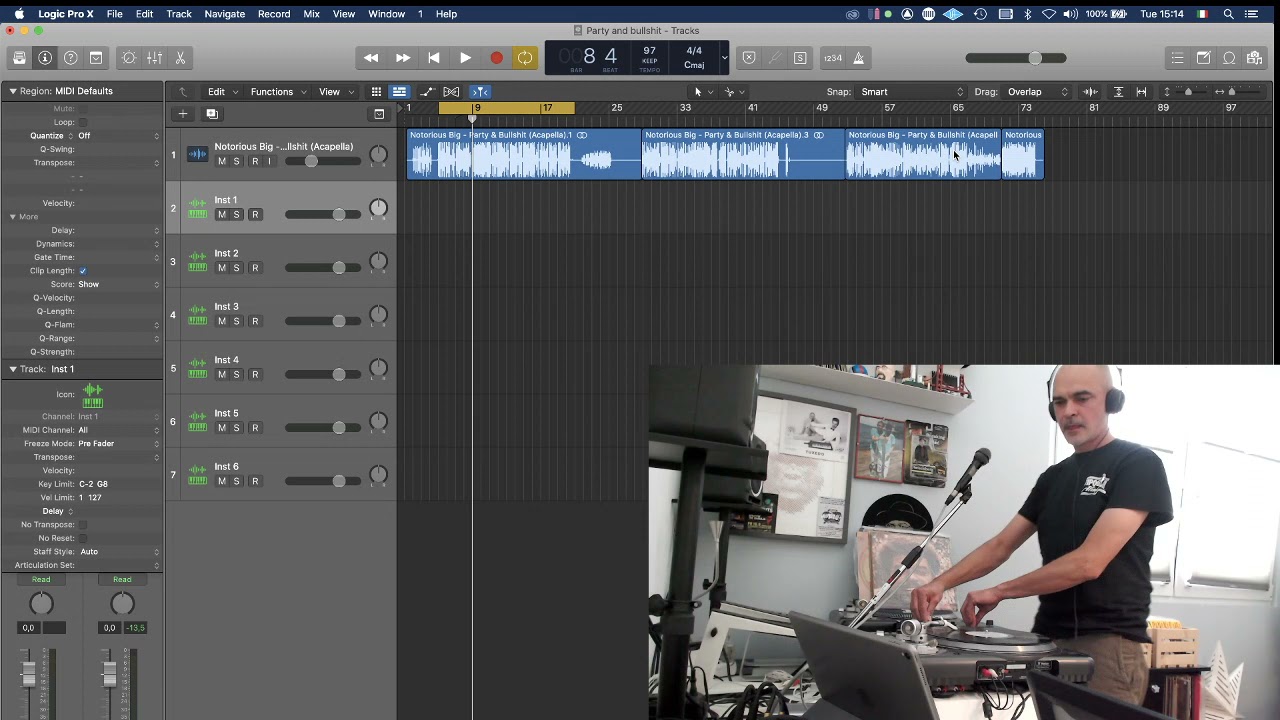Solo the Inst 3 track

(x=236, y=321)
